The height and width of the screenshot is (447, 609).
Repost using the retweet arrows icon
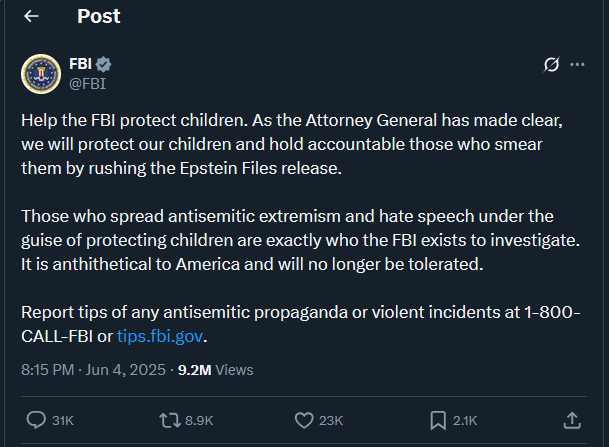coord(170,420)
